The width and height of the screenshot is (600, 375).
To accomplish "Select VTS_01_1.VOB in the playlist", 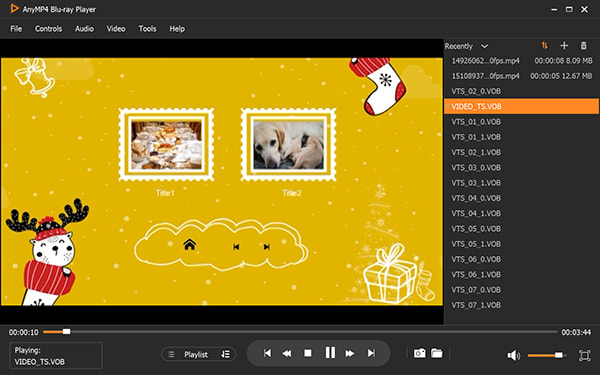I will tap(522, 137).
